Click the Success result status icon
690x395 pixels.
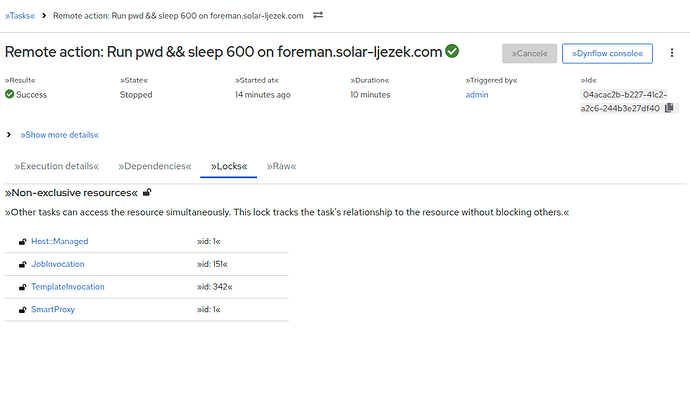[10, 94]
